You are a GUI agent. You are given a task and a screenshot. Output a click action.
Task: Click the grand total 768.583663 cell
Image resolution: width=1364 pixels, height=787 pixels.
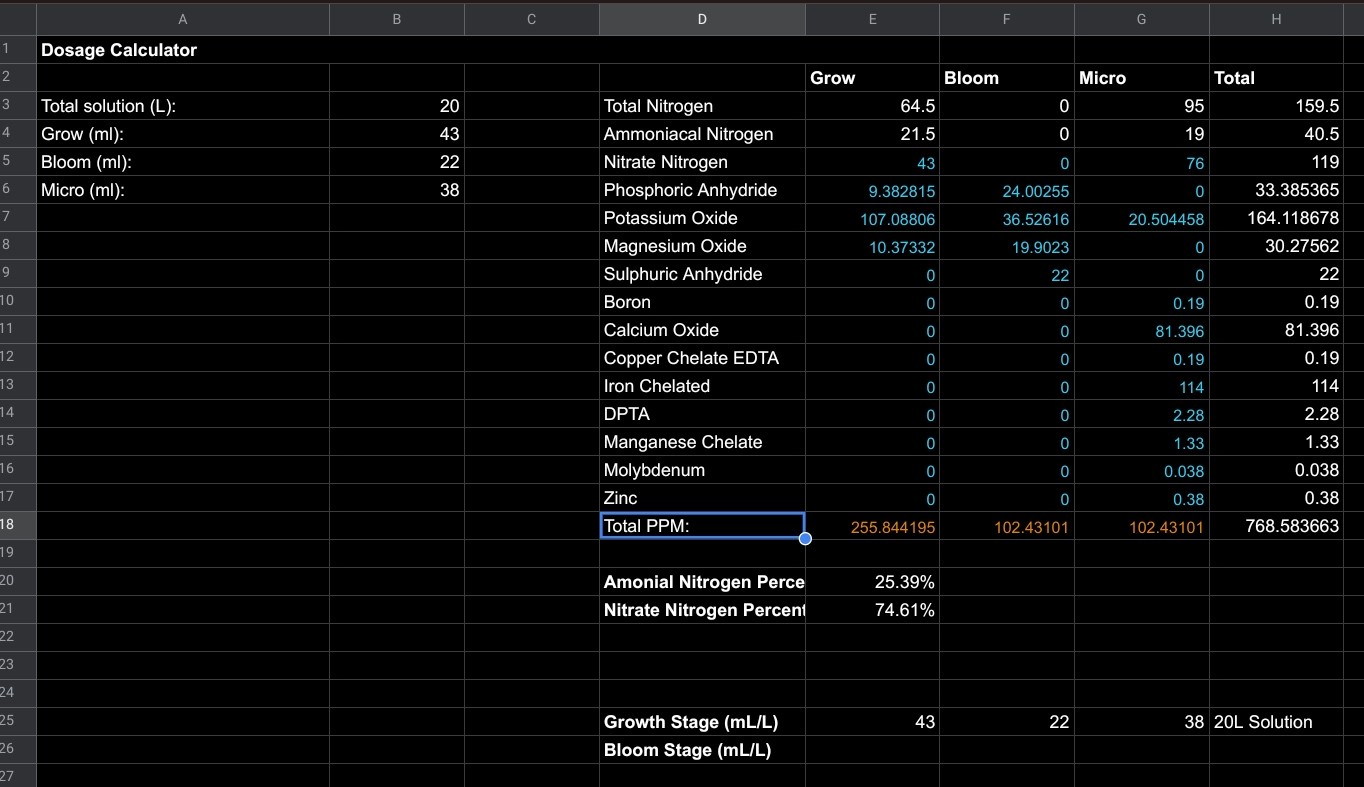(1276, 526)
